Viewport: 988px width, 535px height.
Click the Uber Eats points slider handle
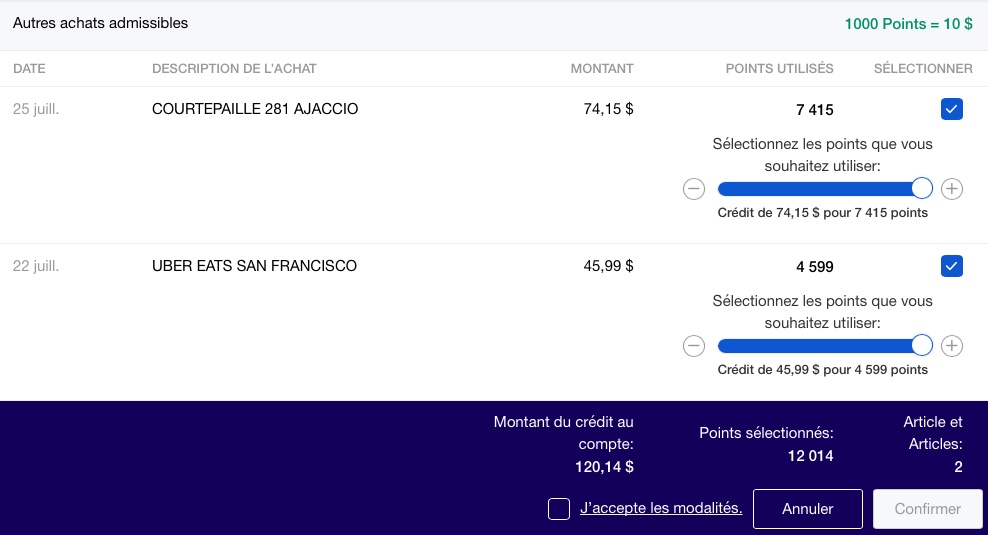(x=922, y=346)
